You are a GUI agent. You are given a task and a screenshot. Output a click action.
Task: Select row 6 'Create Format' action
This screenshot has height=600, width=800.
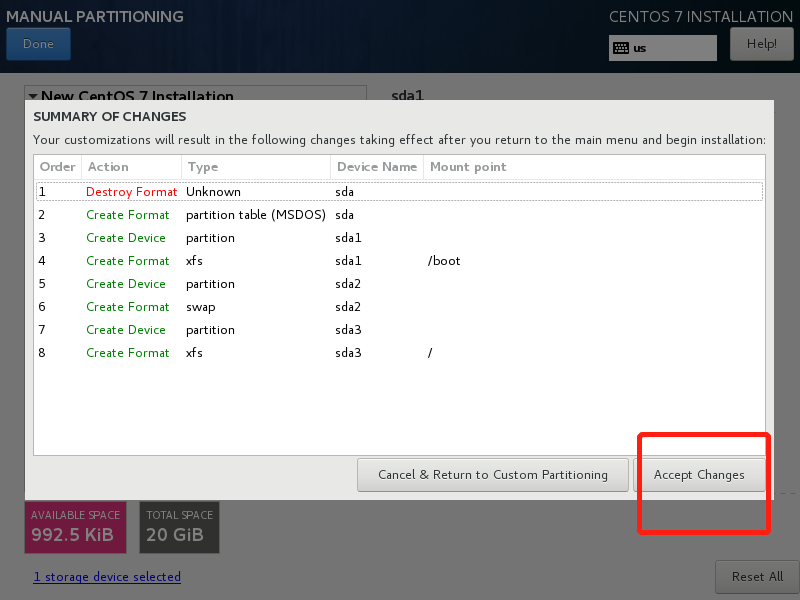(128, 307)
